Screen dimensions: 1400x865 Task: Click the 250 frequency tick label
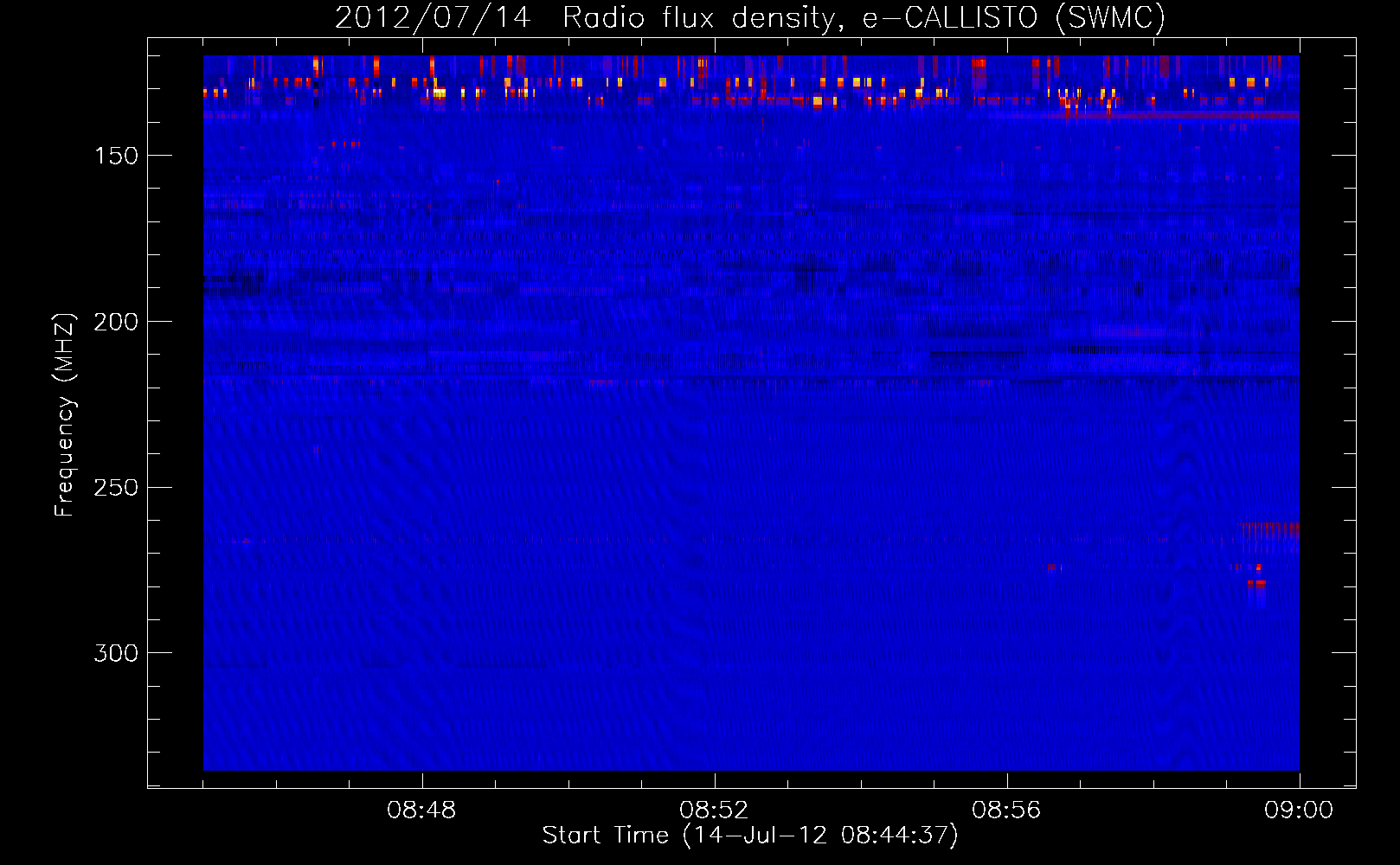pyautogui.click(x=116, y=488)
